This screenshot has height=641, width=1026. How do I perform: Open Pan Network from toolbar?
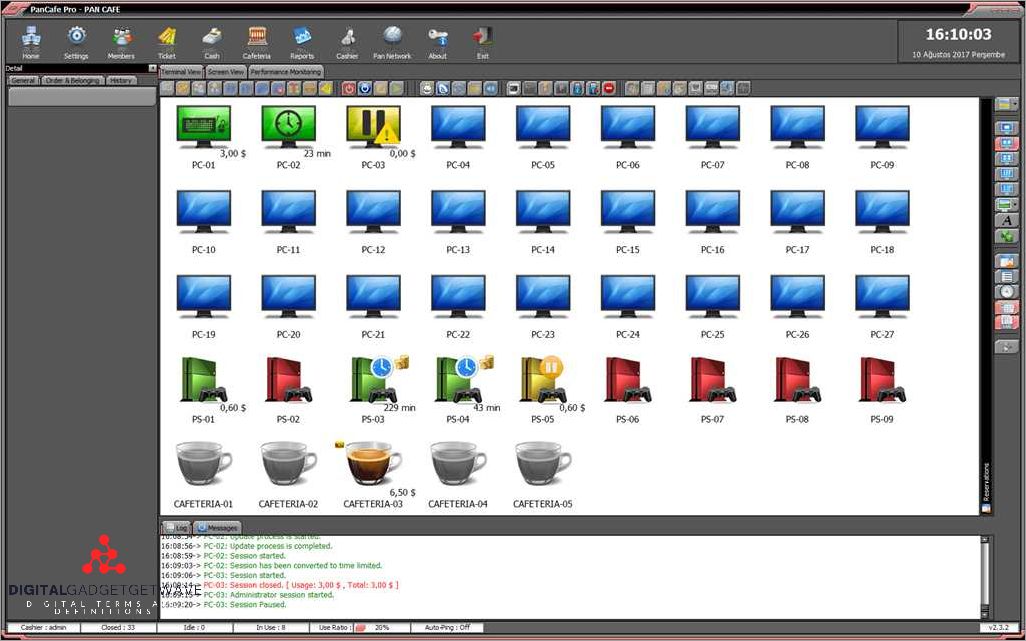point(392,41)
